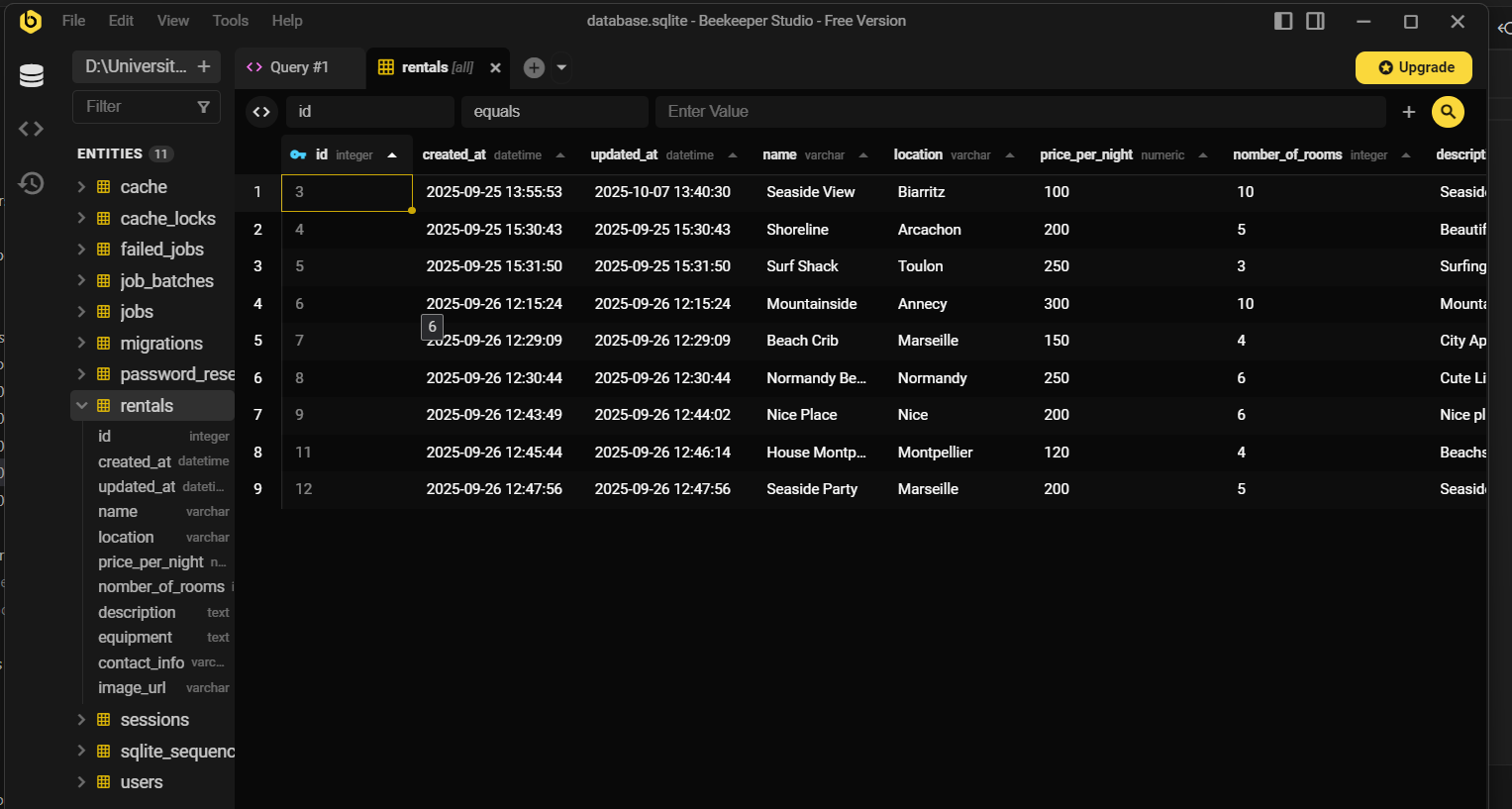Toggle raw filter code mode button
The width and height of the screenshot is (1512, 809).
tap(261, 112)
